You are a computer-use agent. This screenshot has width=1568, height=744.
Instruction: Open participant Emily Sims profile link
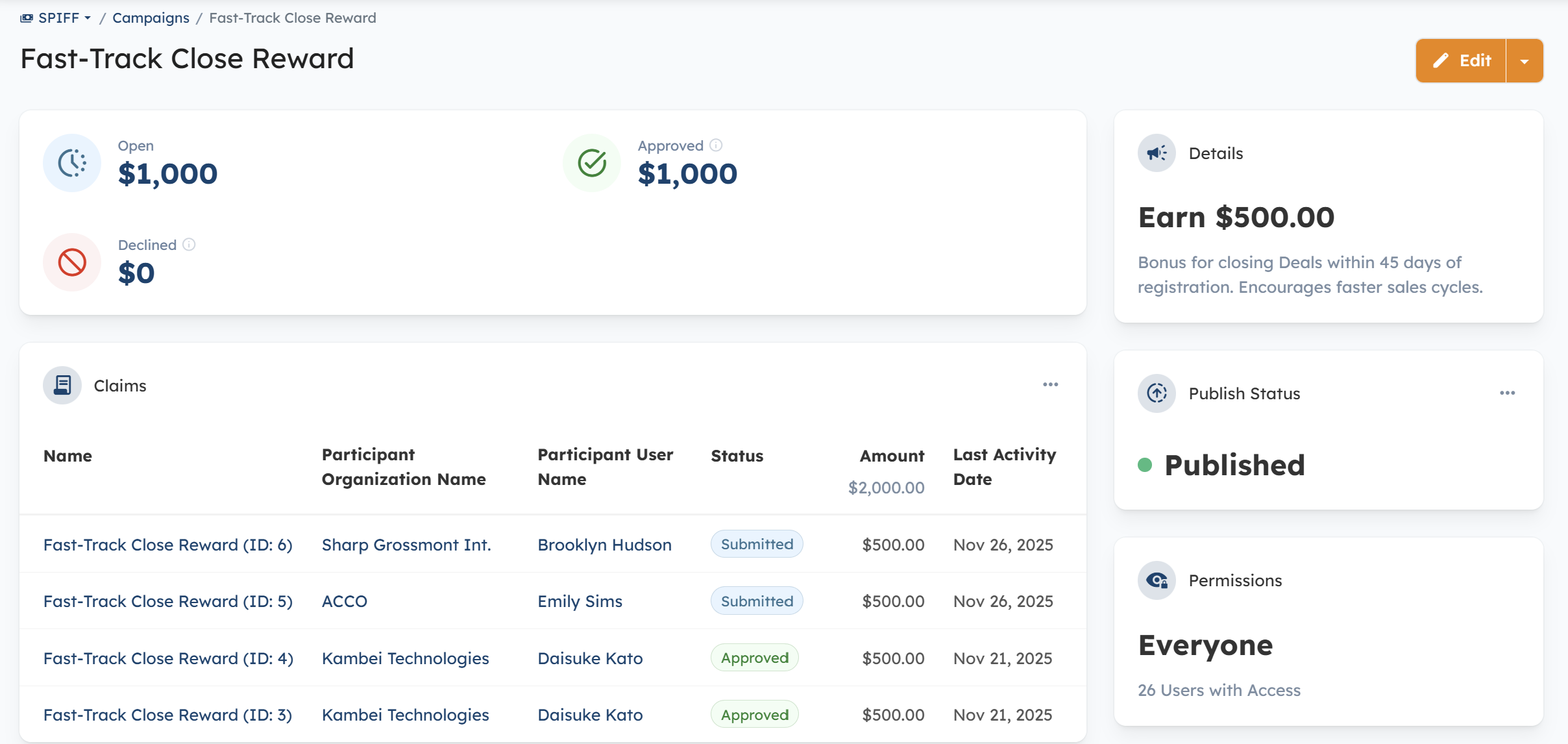(x=580, y=602)
